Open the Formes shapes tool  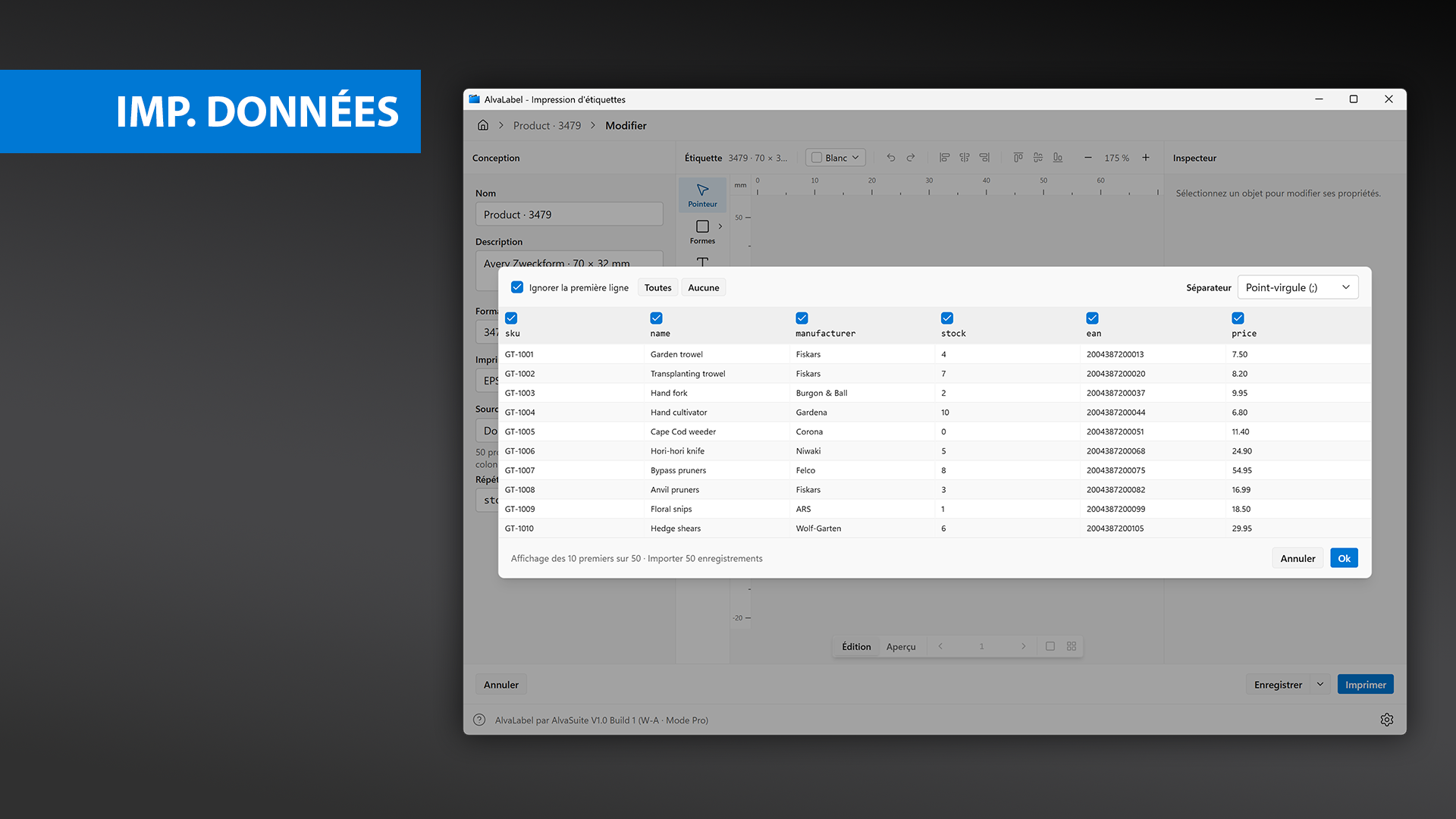click(x=702, y=232)
